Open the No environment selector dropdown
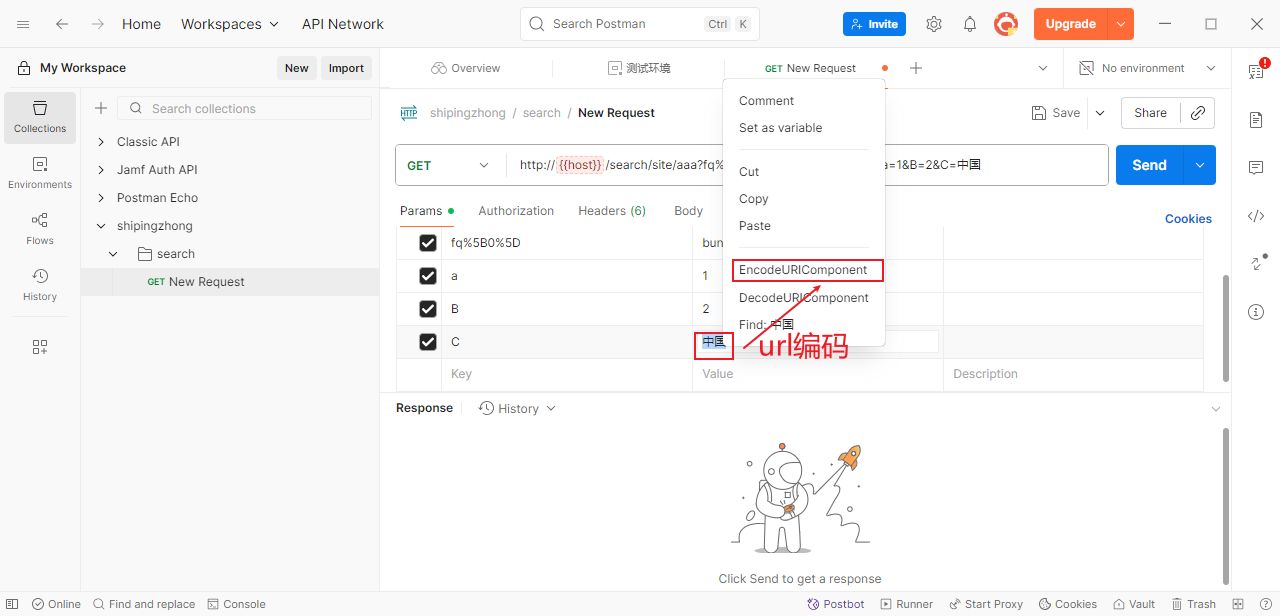Image resolution: width=1280 pixels, height=616 pixels. [1148, 68]
